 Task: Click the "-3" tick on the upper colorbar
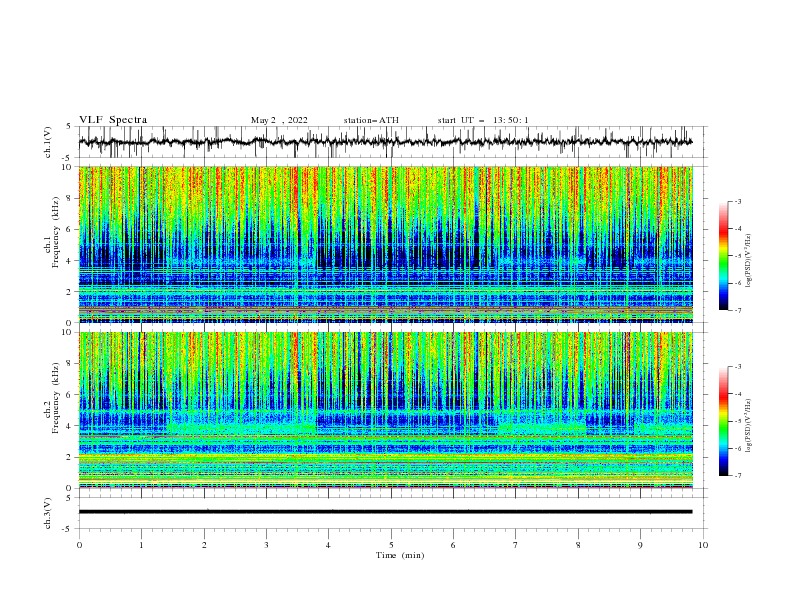point(738,201)
